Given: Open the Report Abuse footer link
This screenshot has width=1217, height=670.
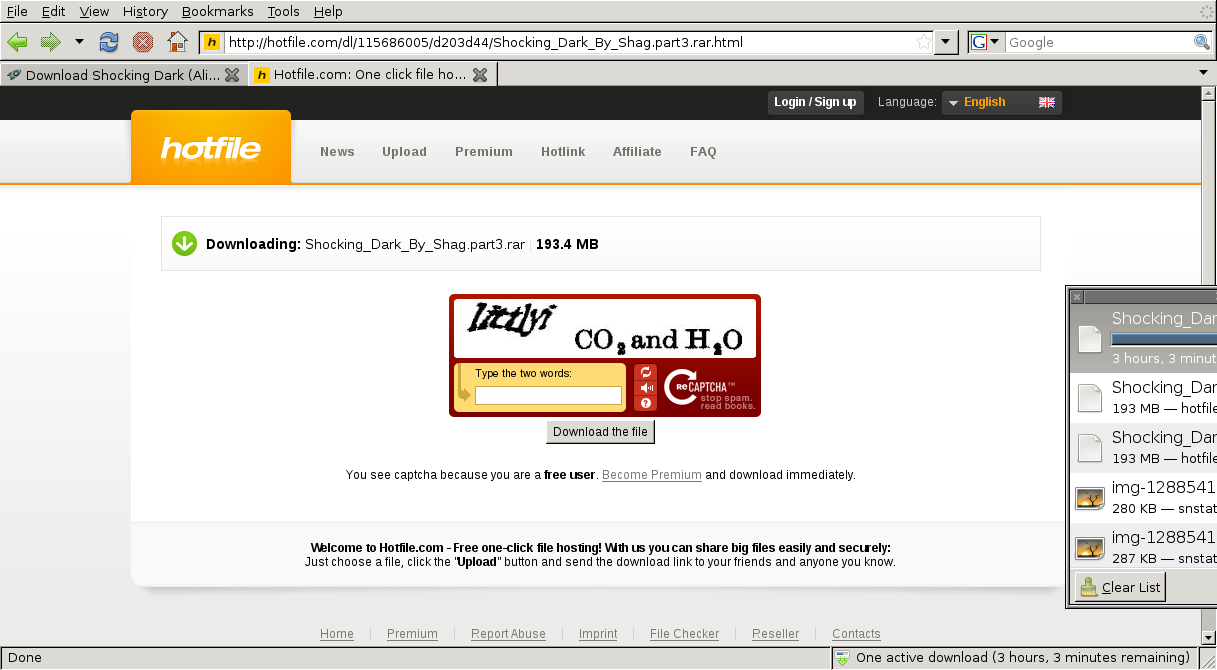Looking at the screenshot, I should 508,634.
